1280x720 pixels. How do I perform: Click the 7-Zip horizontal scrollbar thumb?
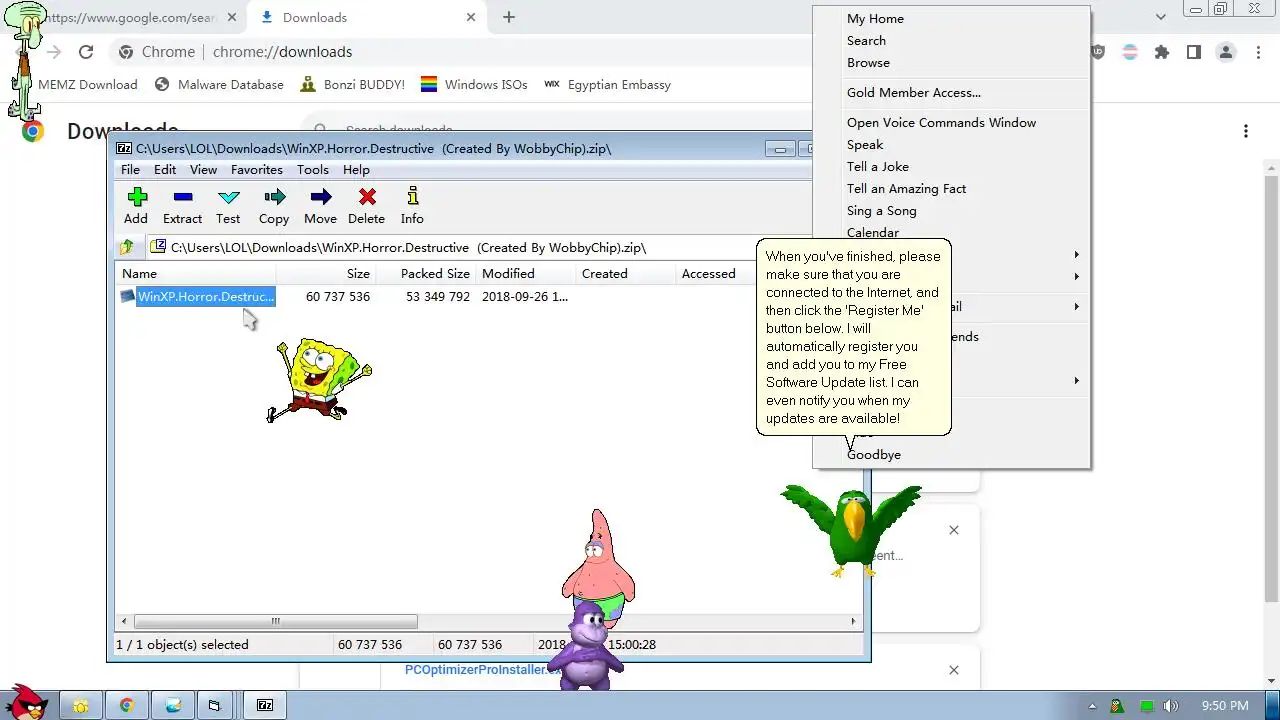[275, 621]
